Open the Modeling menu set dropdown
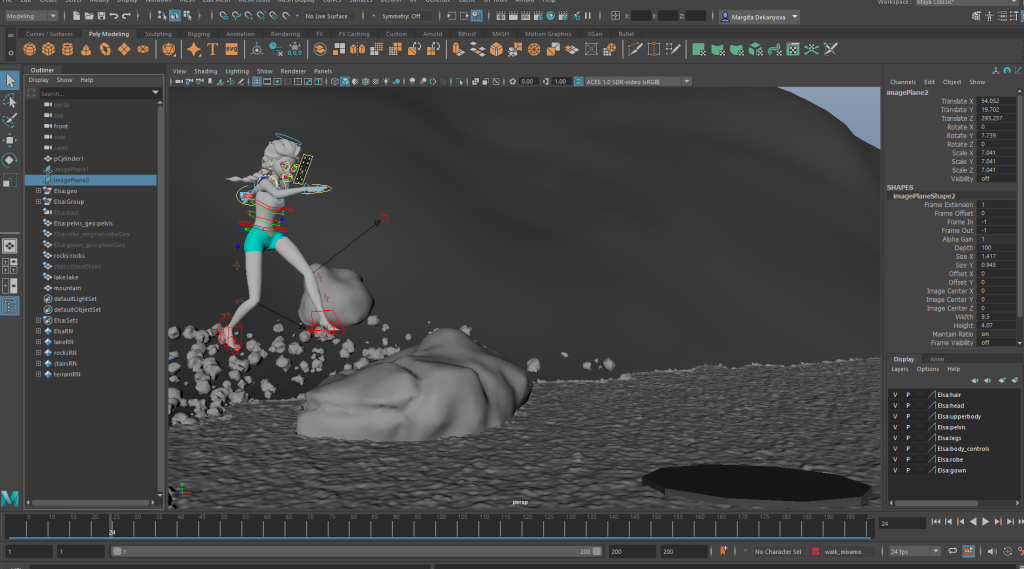The width and height of the screenshot is (1024, 569). pyautogui.click(x=30, y=16)
